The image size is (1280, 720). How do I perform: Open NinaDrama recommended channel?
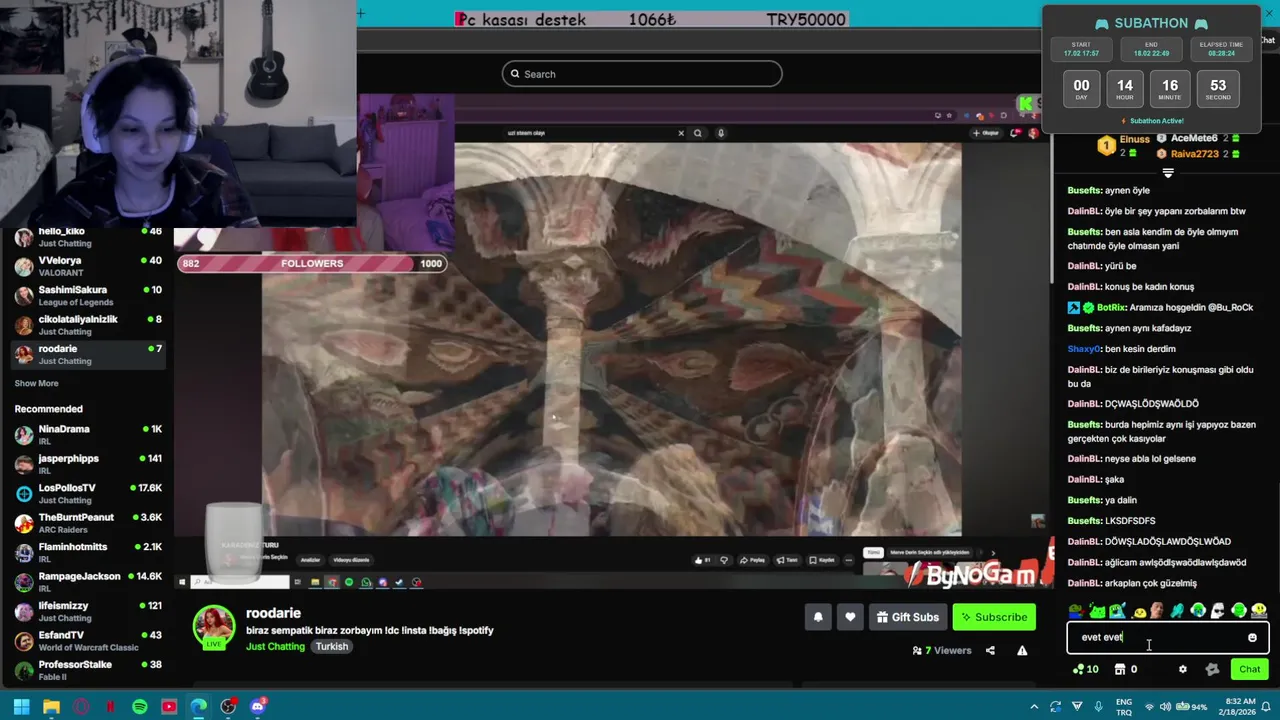(x=88, y=435)
